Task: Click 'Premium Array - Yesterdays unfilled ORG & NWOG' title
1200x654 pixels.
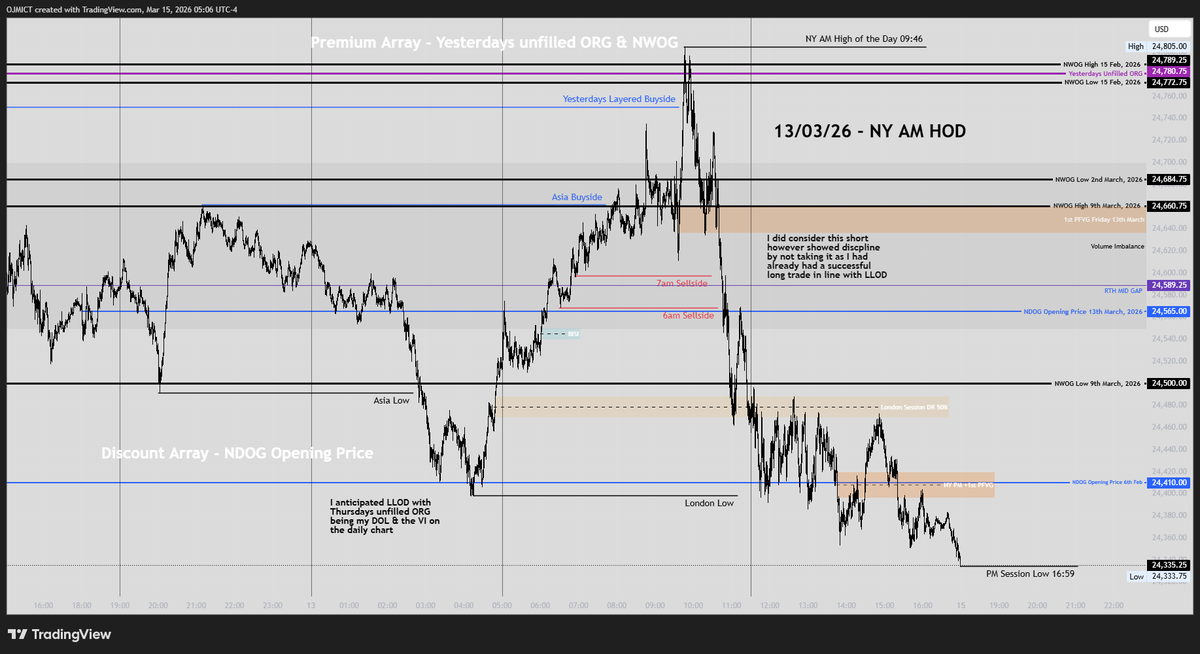Action: click(x=494, y=43)
